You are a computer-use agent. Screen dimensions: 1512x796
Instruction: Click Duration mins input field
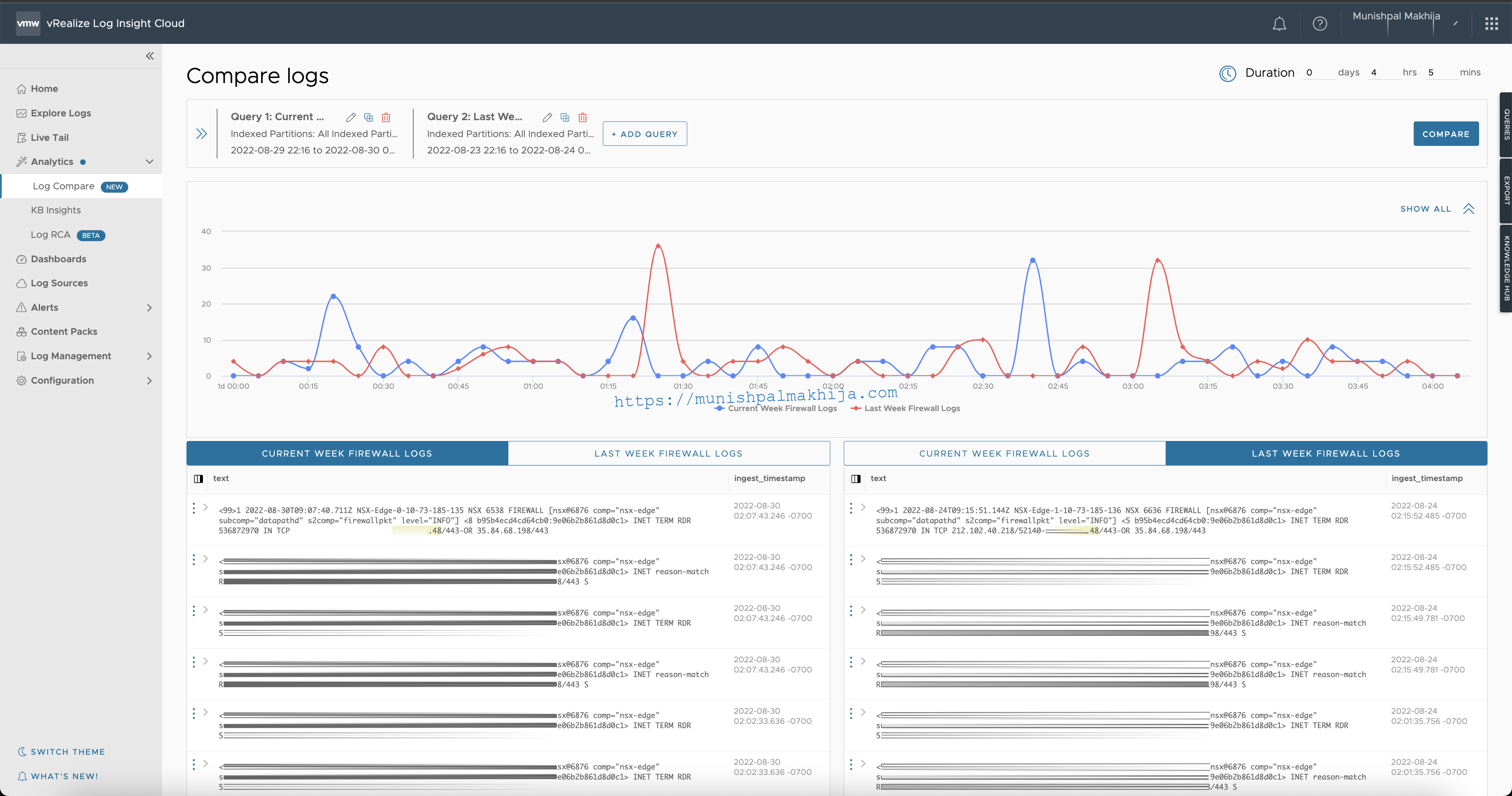[x=1441, y=73]
